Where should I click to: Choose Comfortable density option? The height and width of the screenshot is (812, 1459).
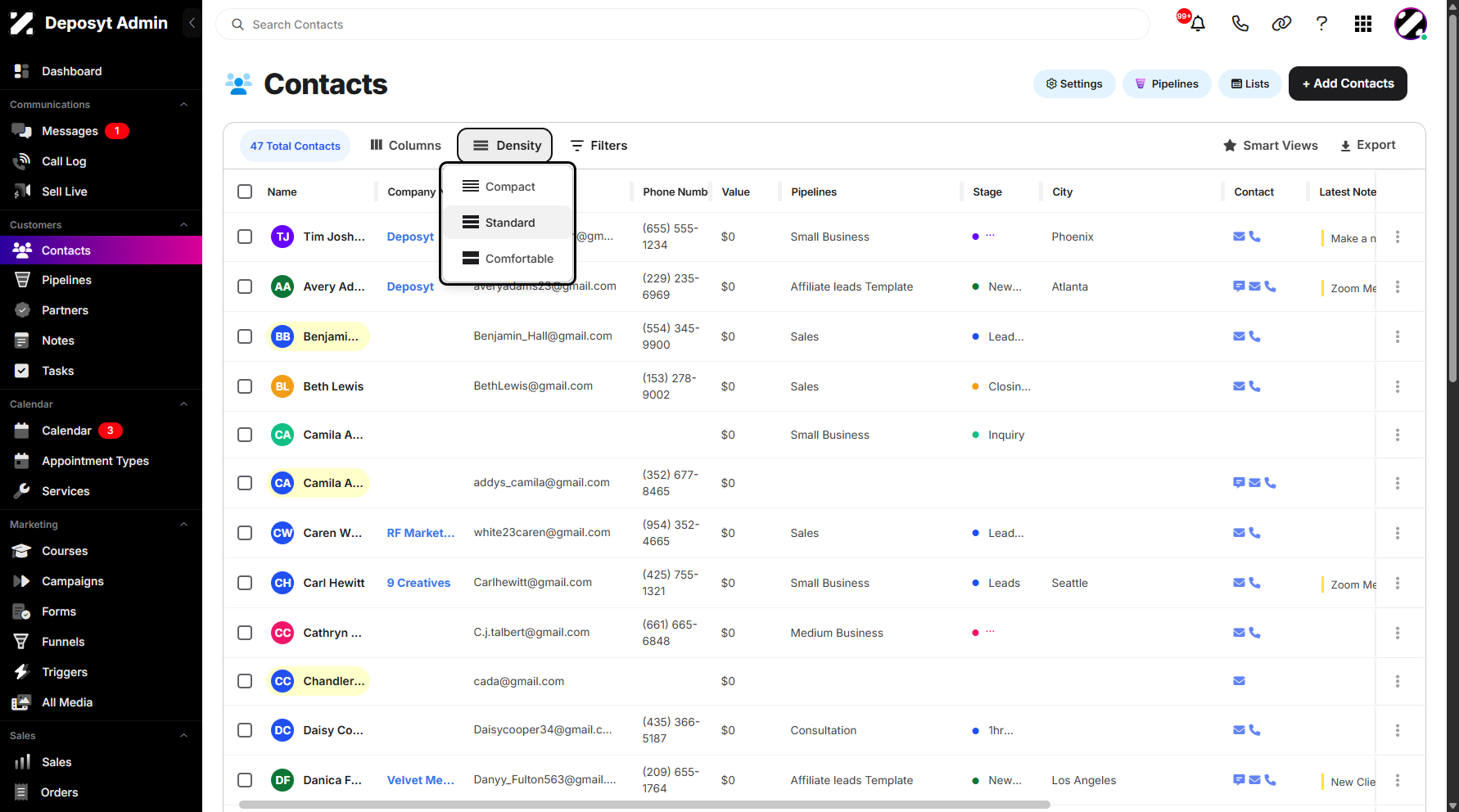click(508, 259)
